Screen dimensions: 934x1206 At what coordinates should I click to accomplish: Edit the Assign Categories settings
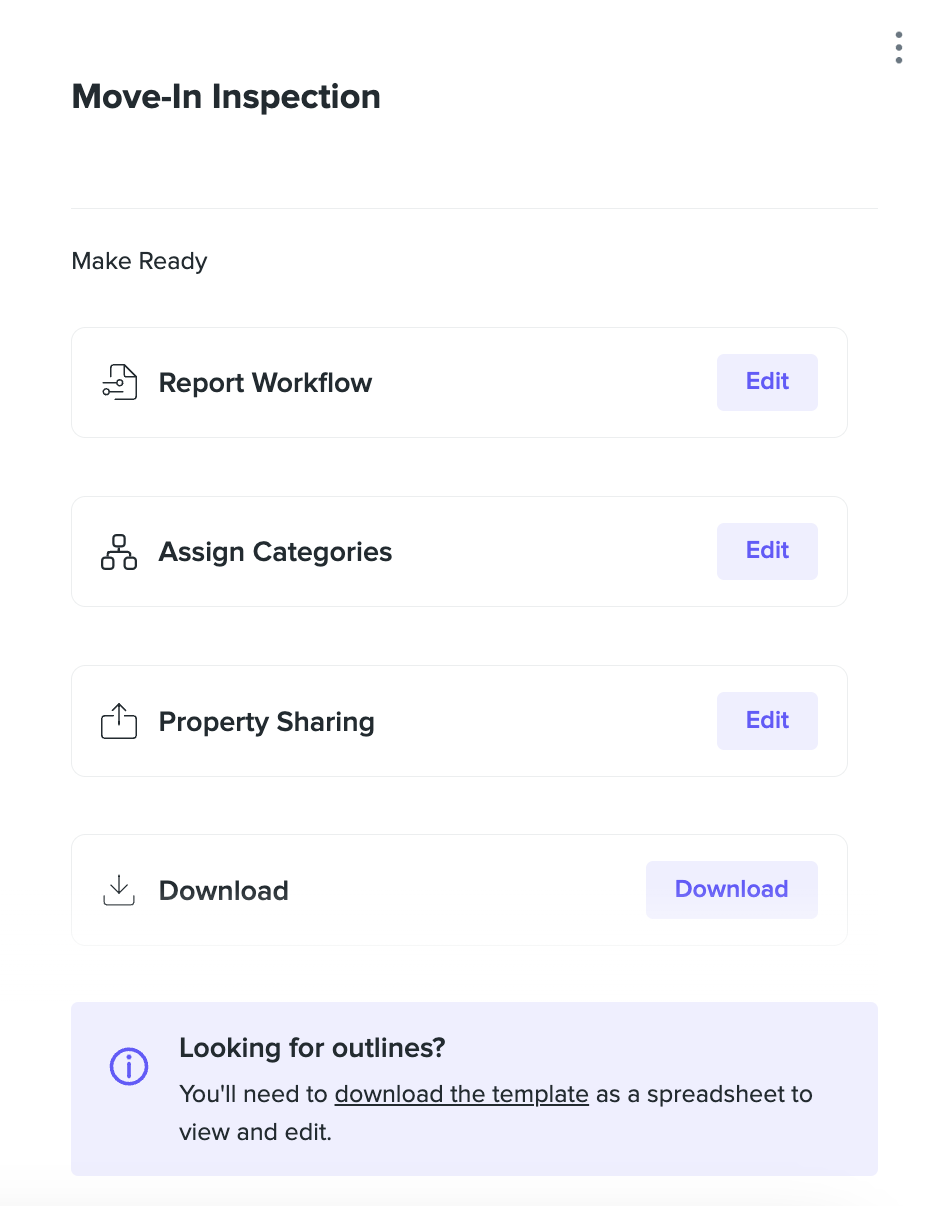tap(767, 551)
